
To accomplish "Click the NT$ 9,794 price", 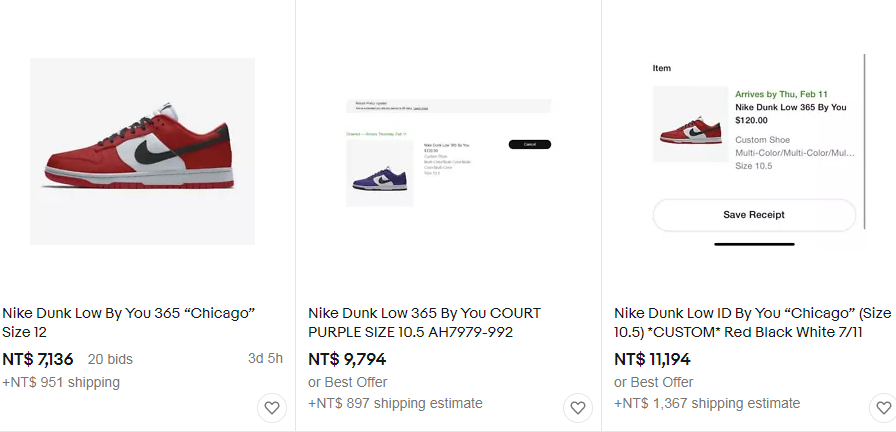I will (x=347, y=359).
